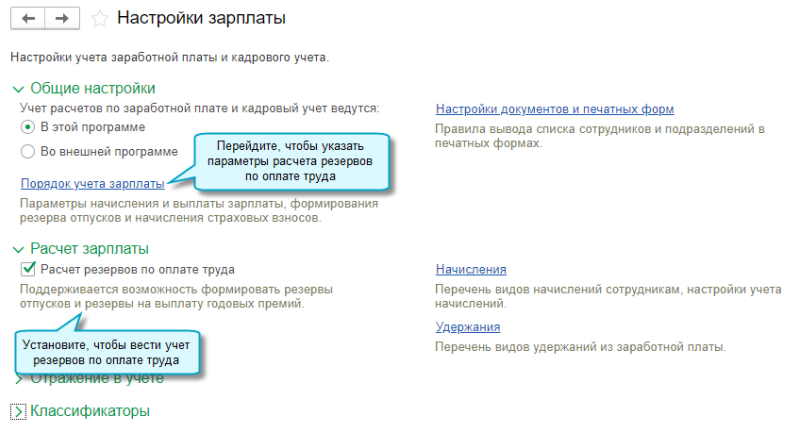Select the 'В этой программе' radio button

tap(28, 127)
